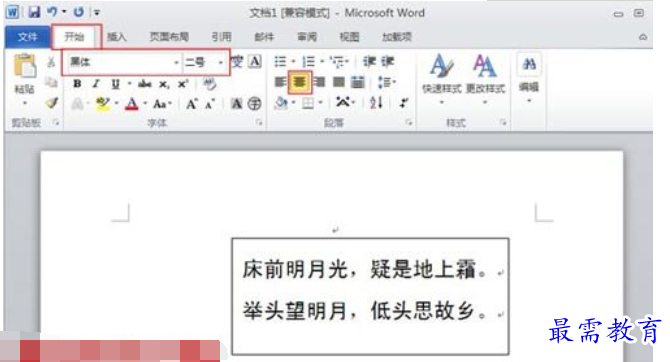
Task: Switch to the Review 审阅 tab
Action: [x=307, y=37]
